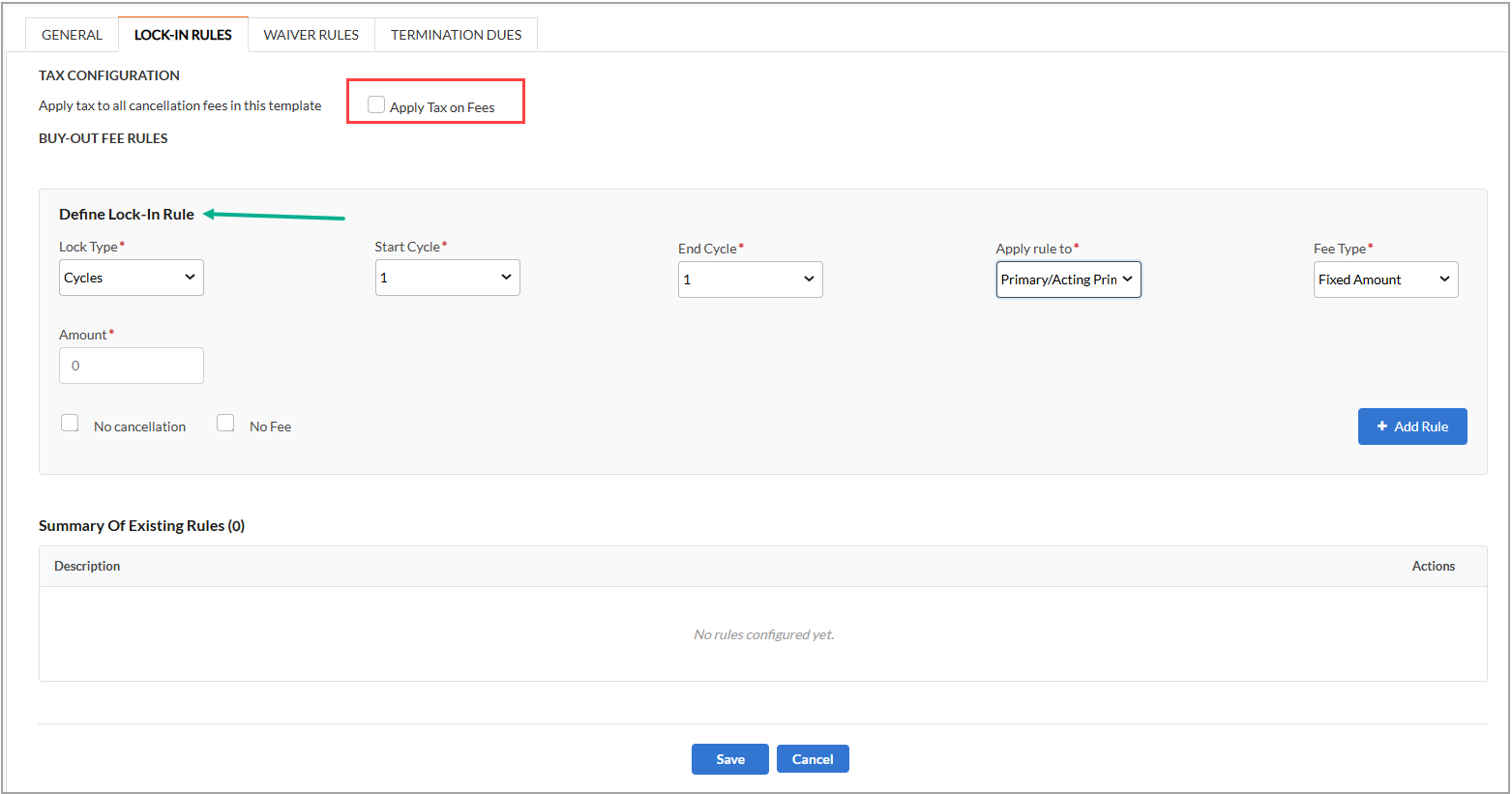This screenshot has width=1512, height=794.
Task: Enable the Apply Tax on Fees checkbox
Action: coord(376,105)
